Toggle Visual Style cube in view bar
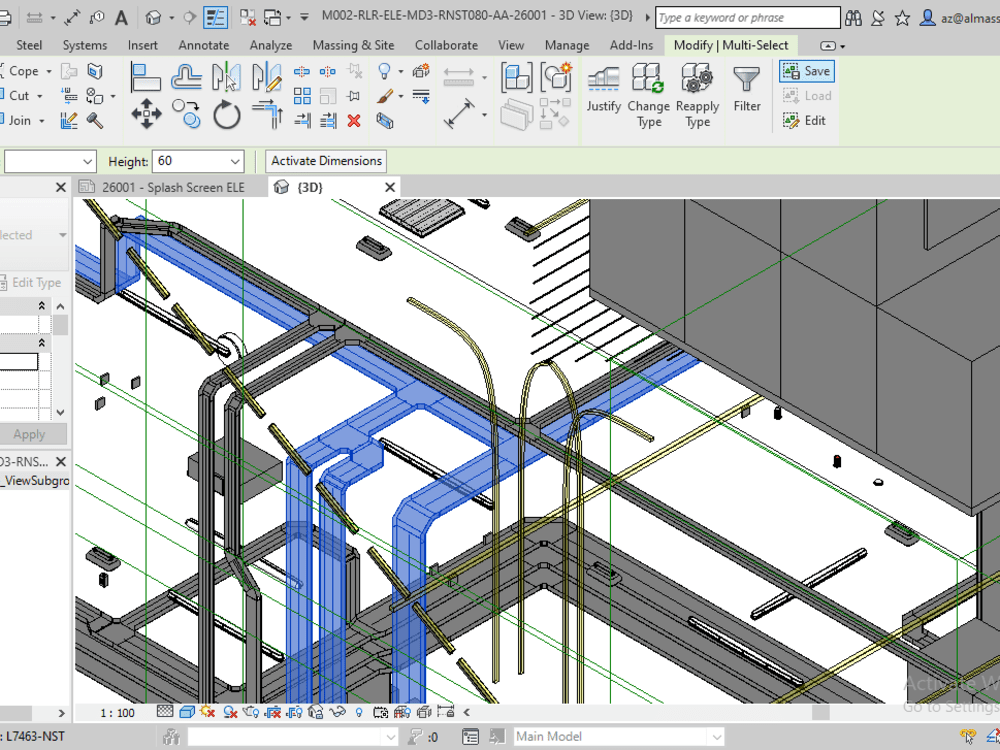The image size is (1000, 750). (x=187, y=712)
